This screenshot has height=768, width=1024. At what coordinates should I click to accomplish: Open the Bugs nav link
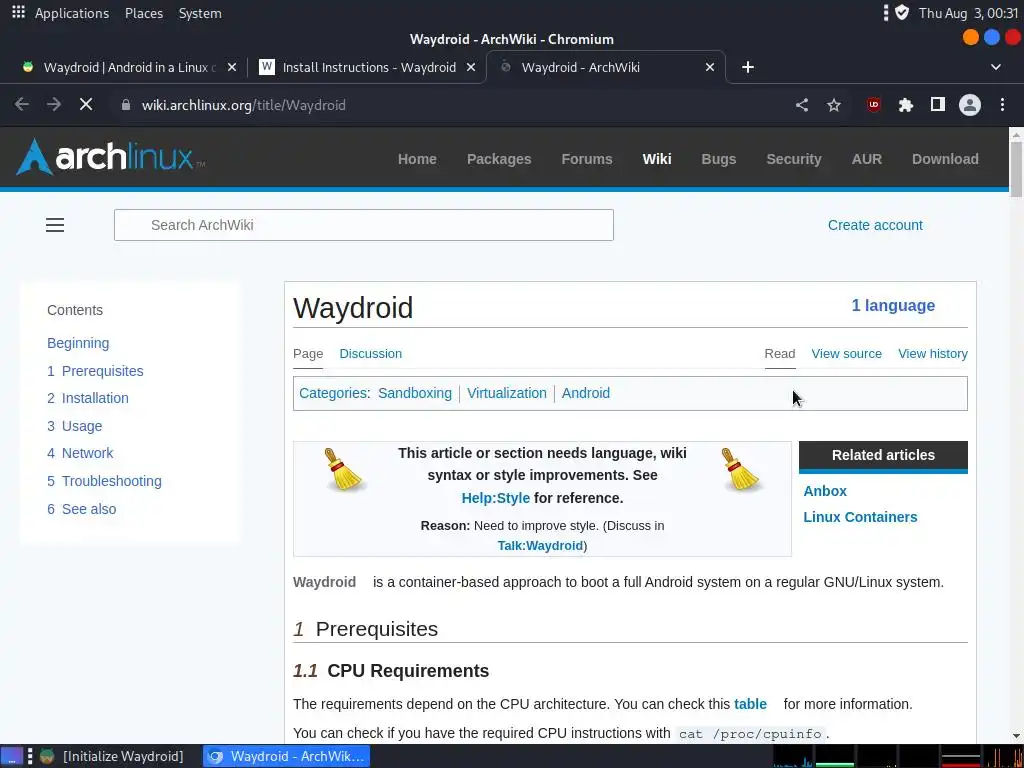click(718, 159)
